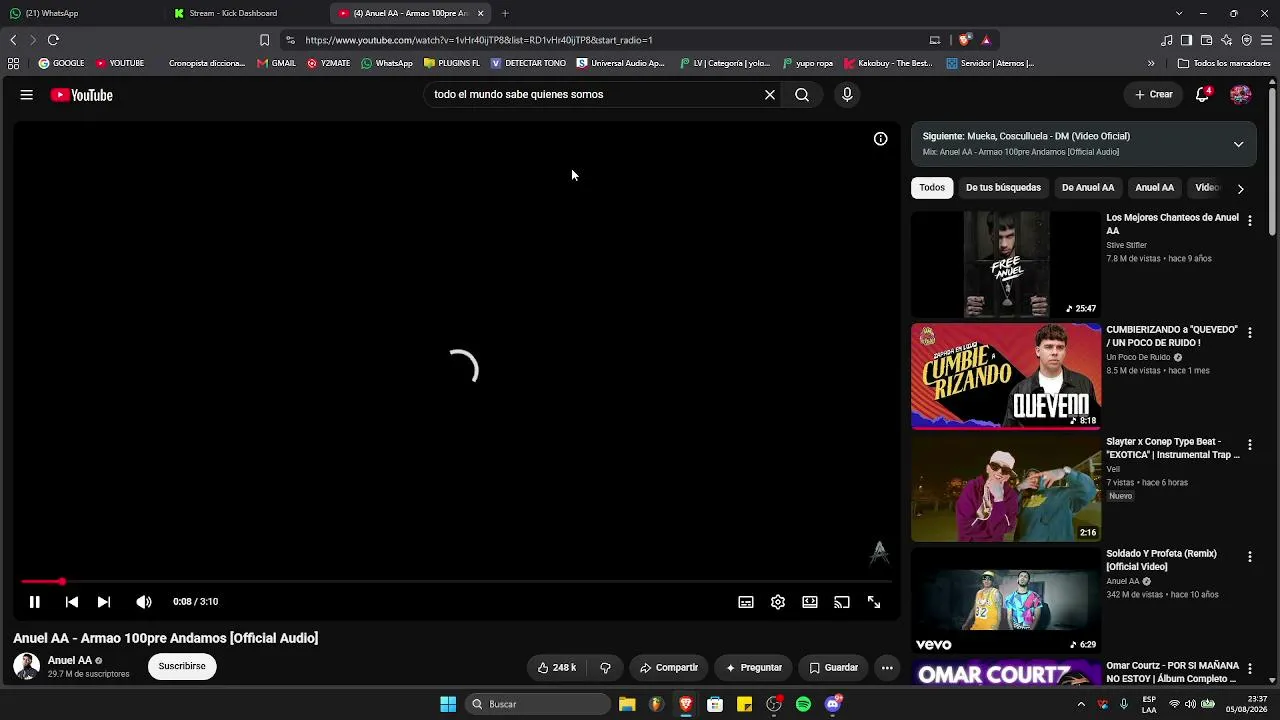Open YouTube notifications bell
Image resolution: width=1280 pixels, height=720 pixels.
pos(1203,95)
